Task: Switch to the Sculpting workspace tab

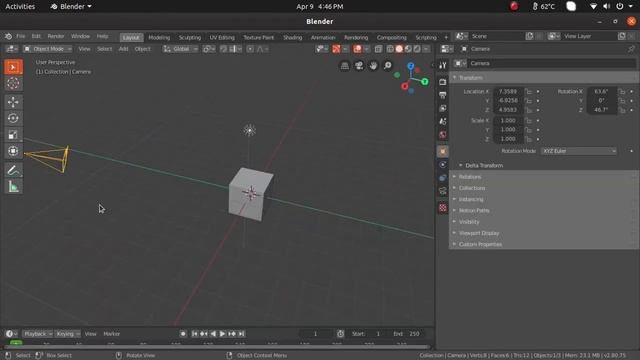Action: 190,37
